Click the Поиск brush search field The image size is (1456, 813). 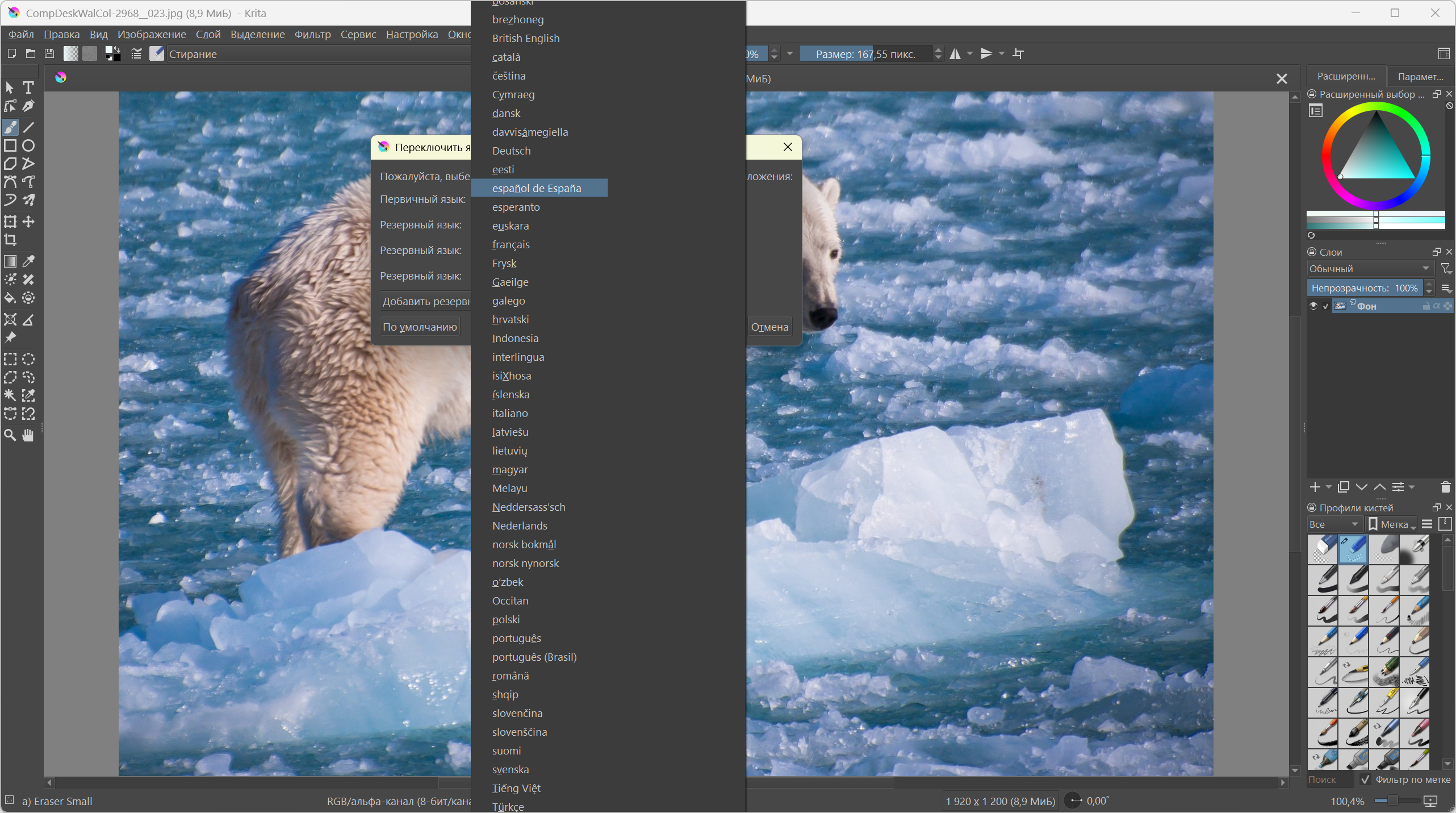click(1329, 779)
